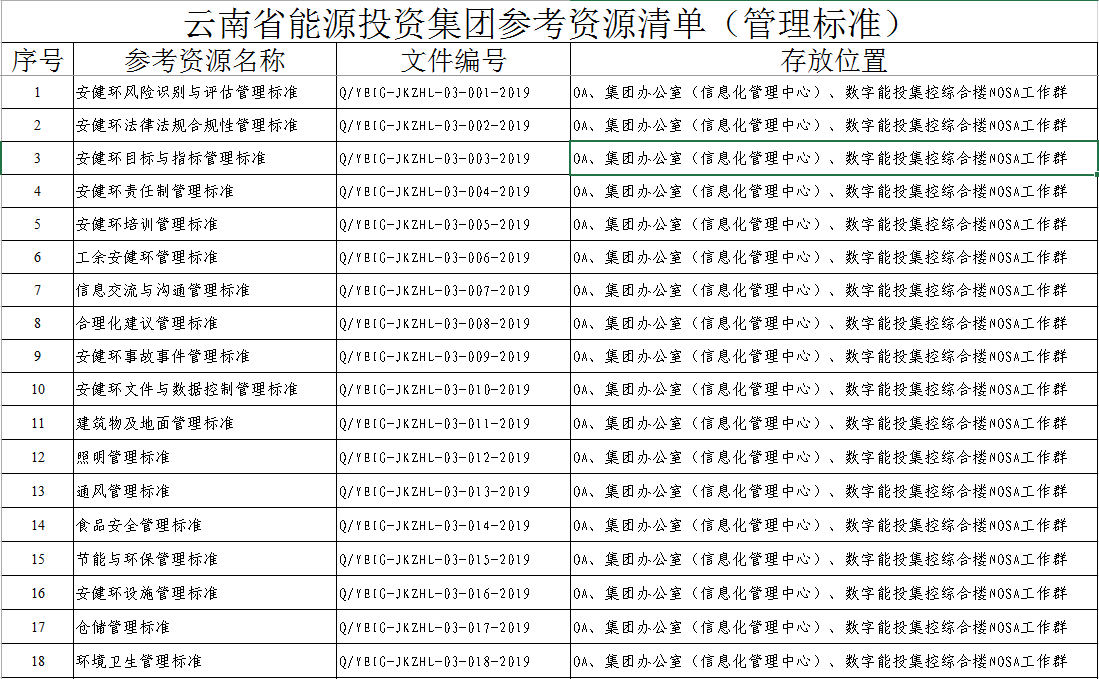This screenshot has width=1099, height=679.
Task: Select the cell 安健环法律法规合规性管理标准
Action: (187, 126)
